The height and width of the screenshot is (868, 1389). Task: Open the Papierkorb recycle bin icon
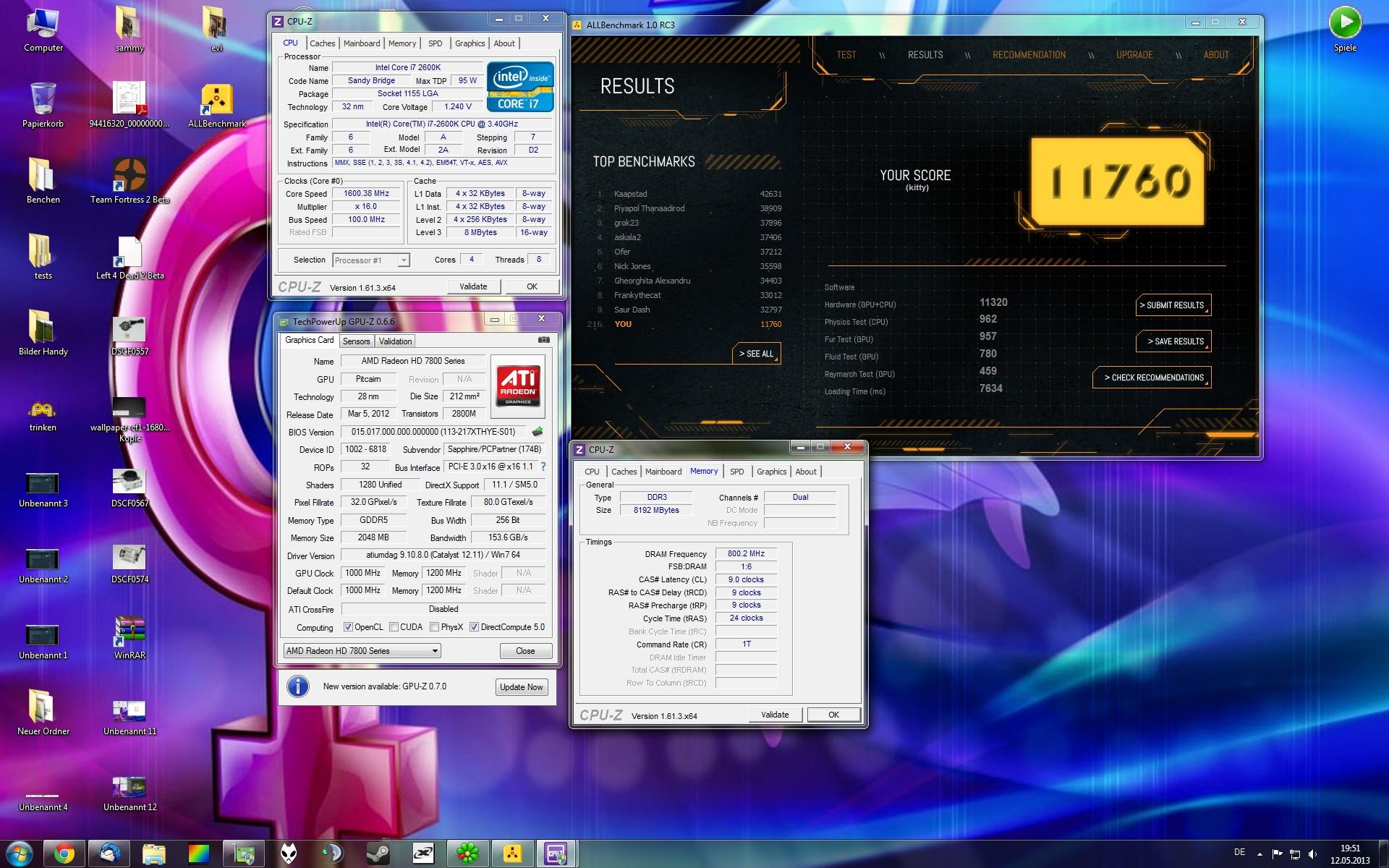coord(43,105)
